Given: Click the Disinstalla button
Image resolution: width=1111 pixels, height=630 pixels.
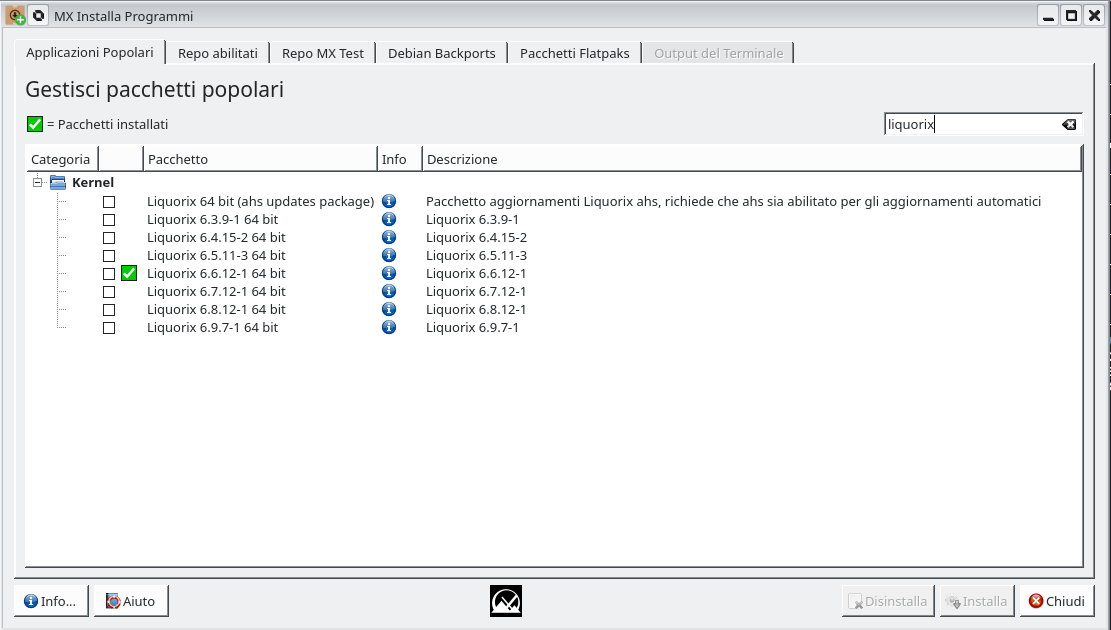Looking at the screenshot, I should coord(889,601).
